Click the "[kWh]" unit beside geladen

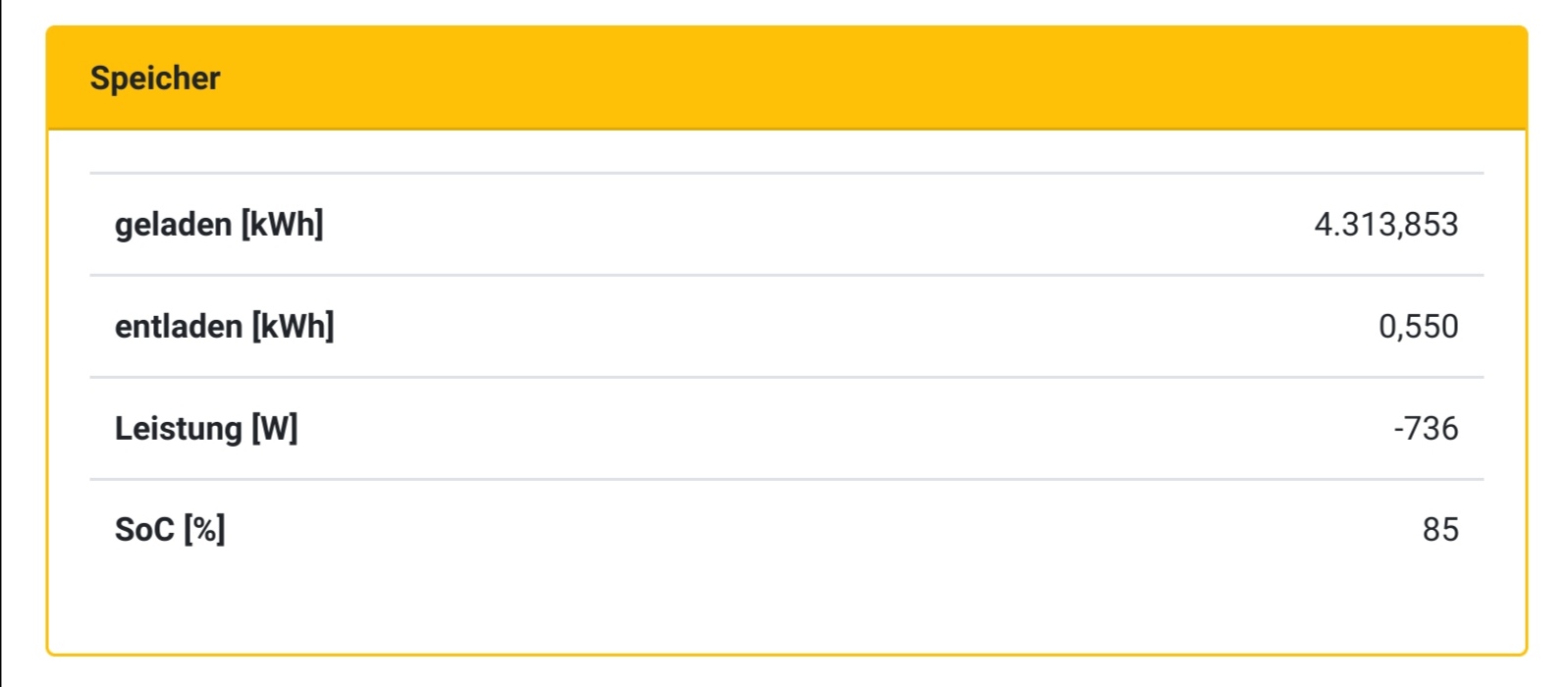point(282,225)
